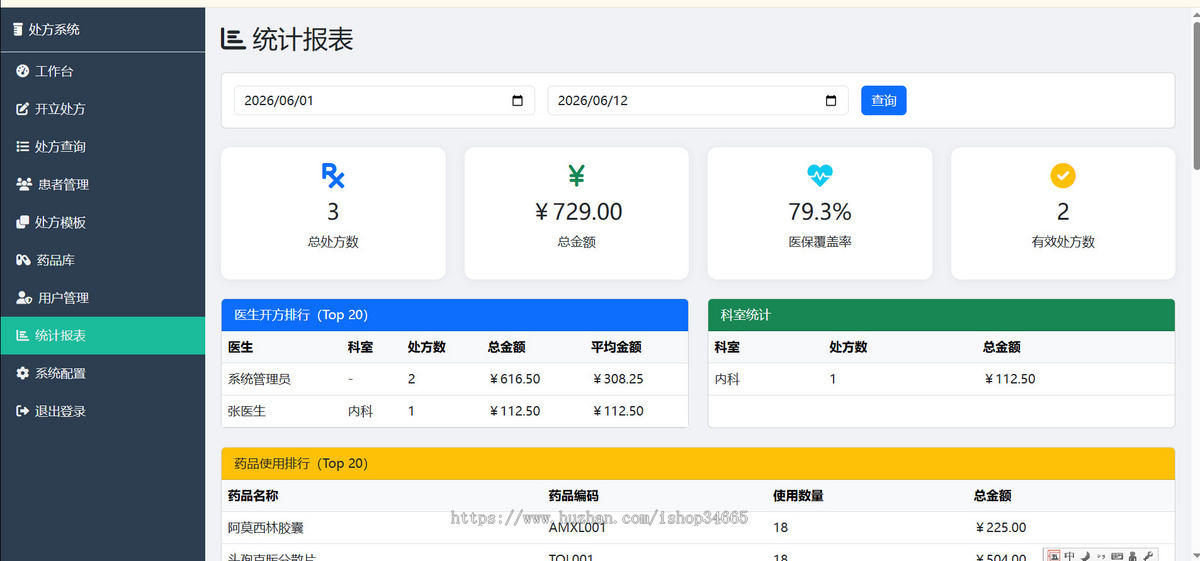The height and width of the screenshot is (561, 1200).
Task: Click the 药品使用排行 (Top 20) header
Action: click(698, 464)
